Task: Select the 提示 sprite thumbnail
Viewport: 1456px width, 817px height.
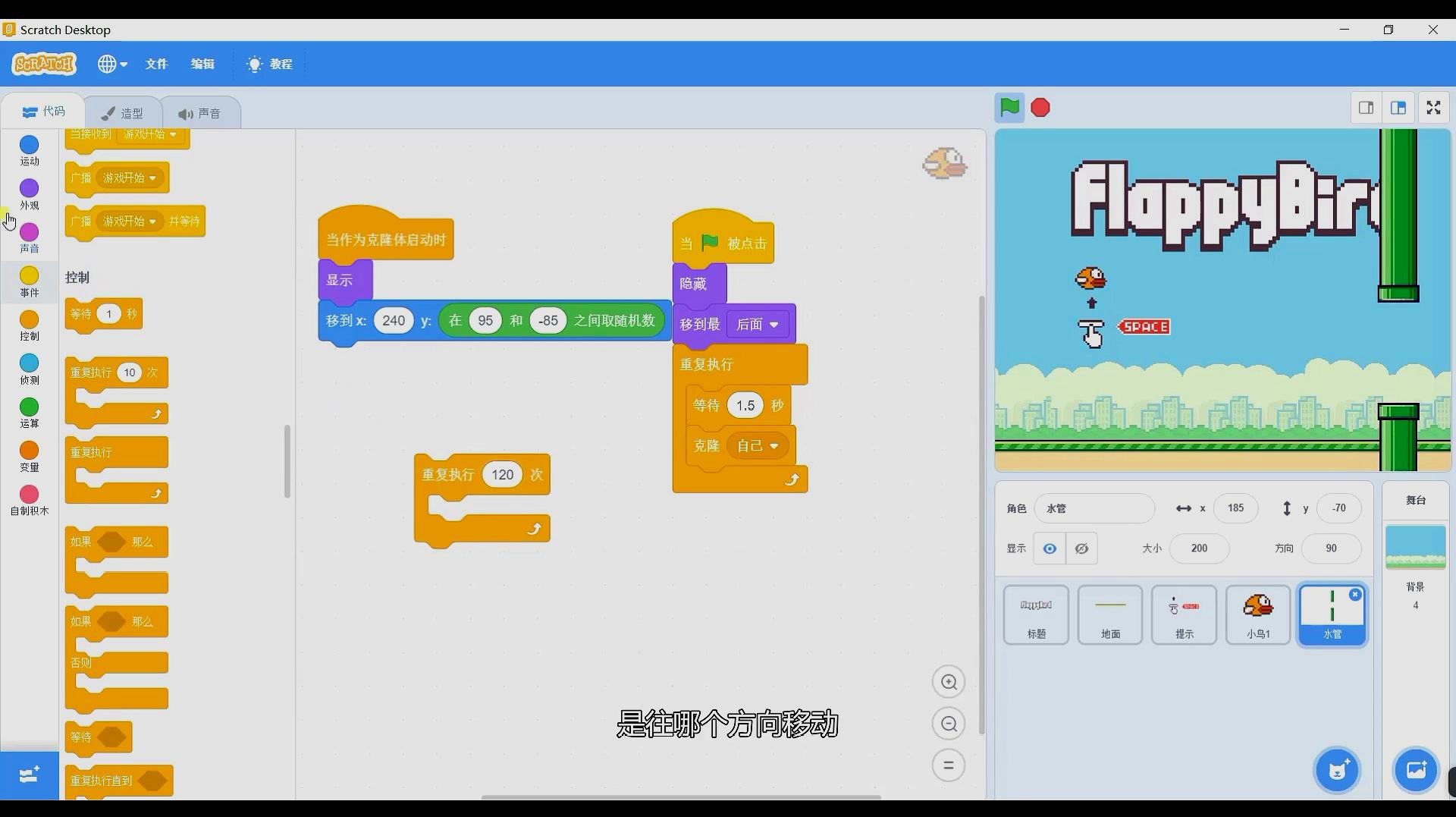Action: point(1184,615)
